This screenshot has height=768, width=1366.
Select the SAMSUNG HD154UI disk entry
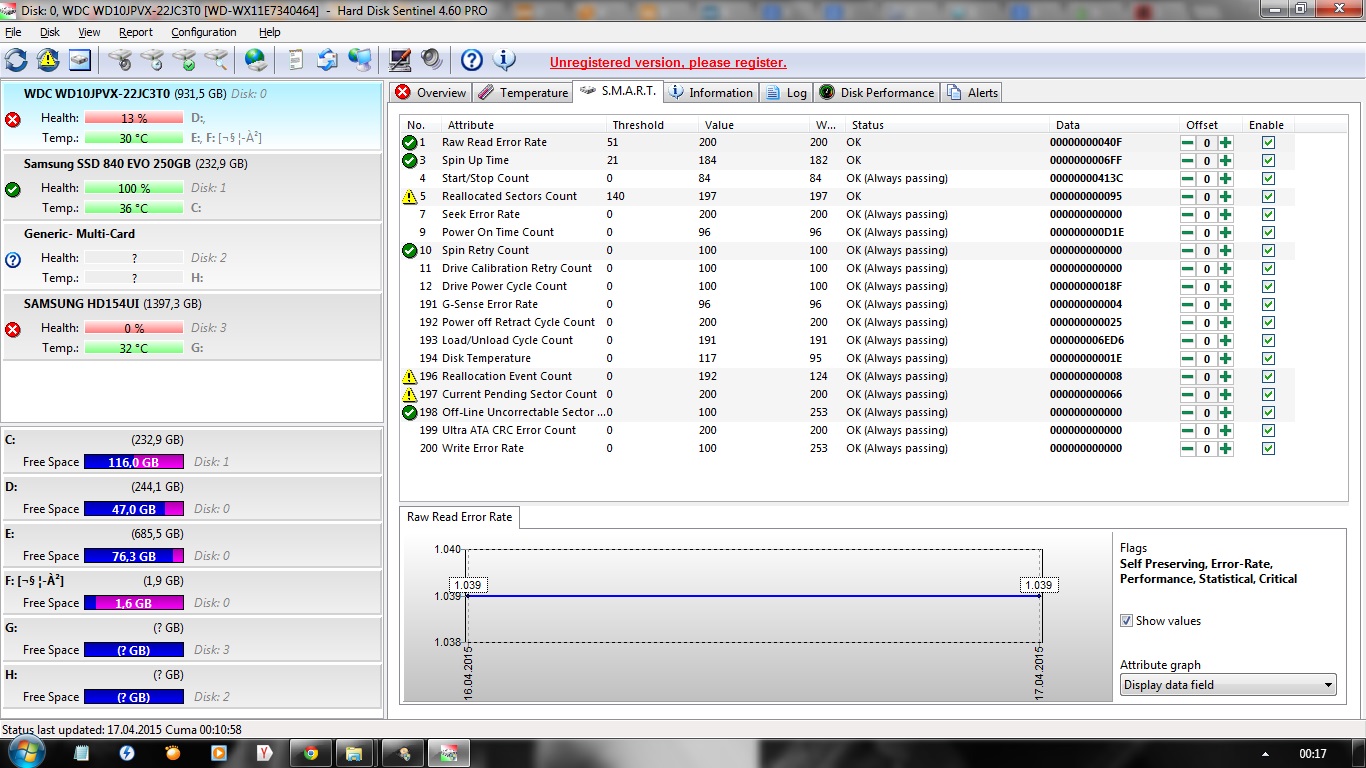(x=191, y=327)
